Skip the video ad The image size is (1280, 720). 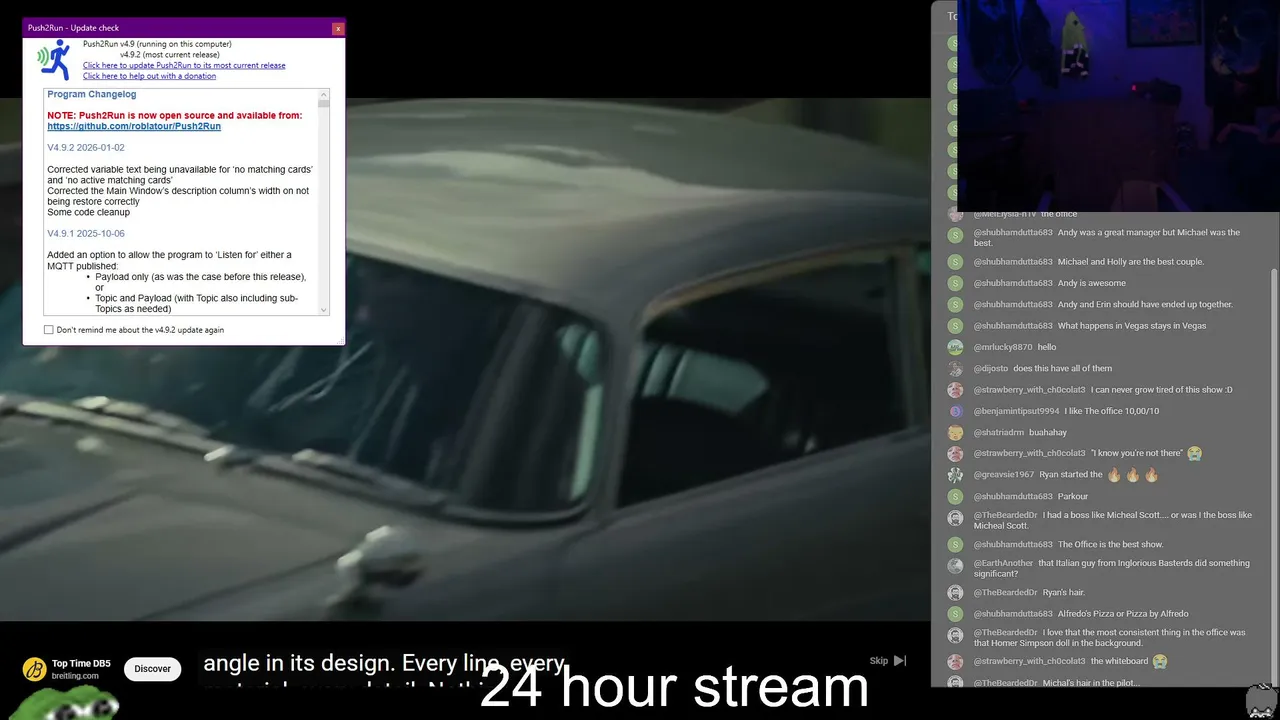(x=887, y=660)
